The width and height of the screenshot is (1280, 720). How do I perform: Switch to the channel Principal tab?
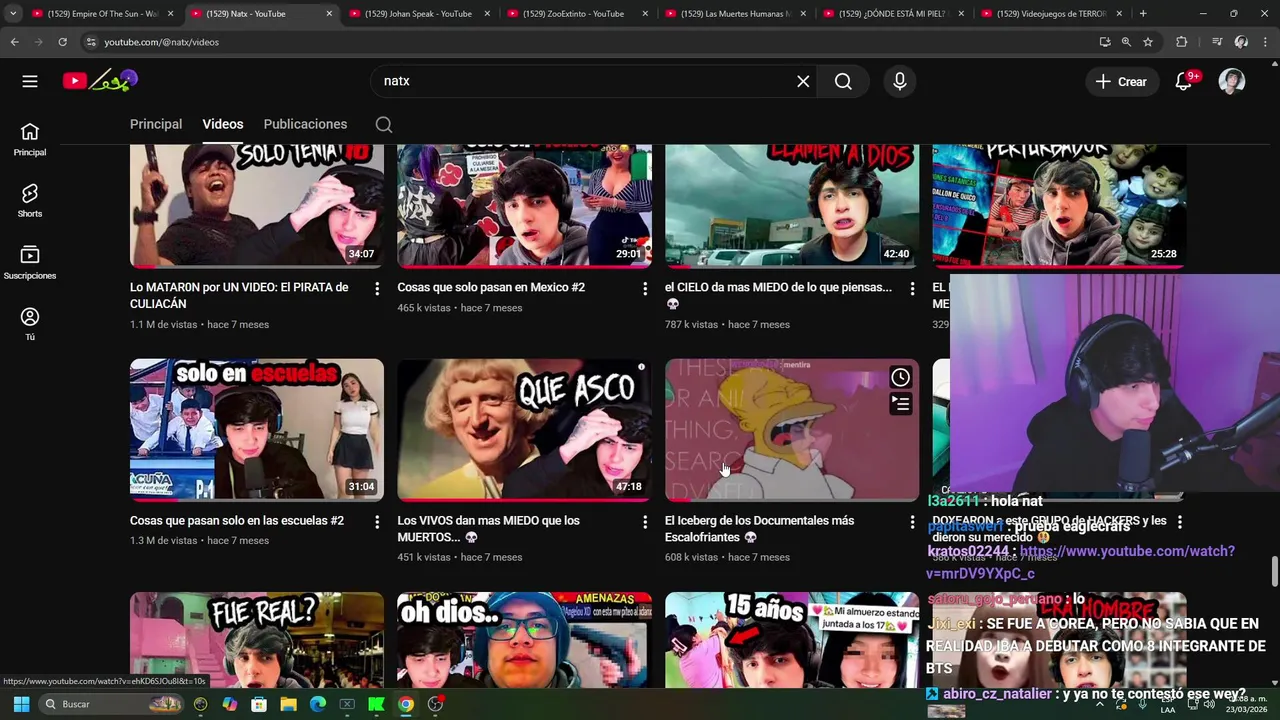[x=156, y=124]
